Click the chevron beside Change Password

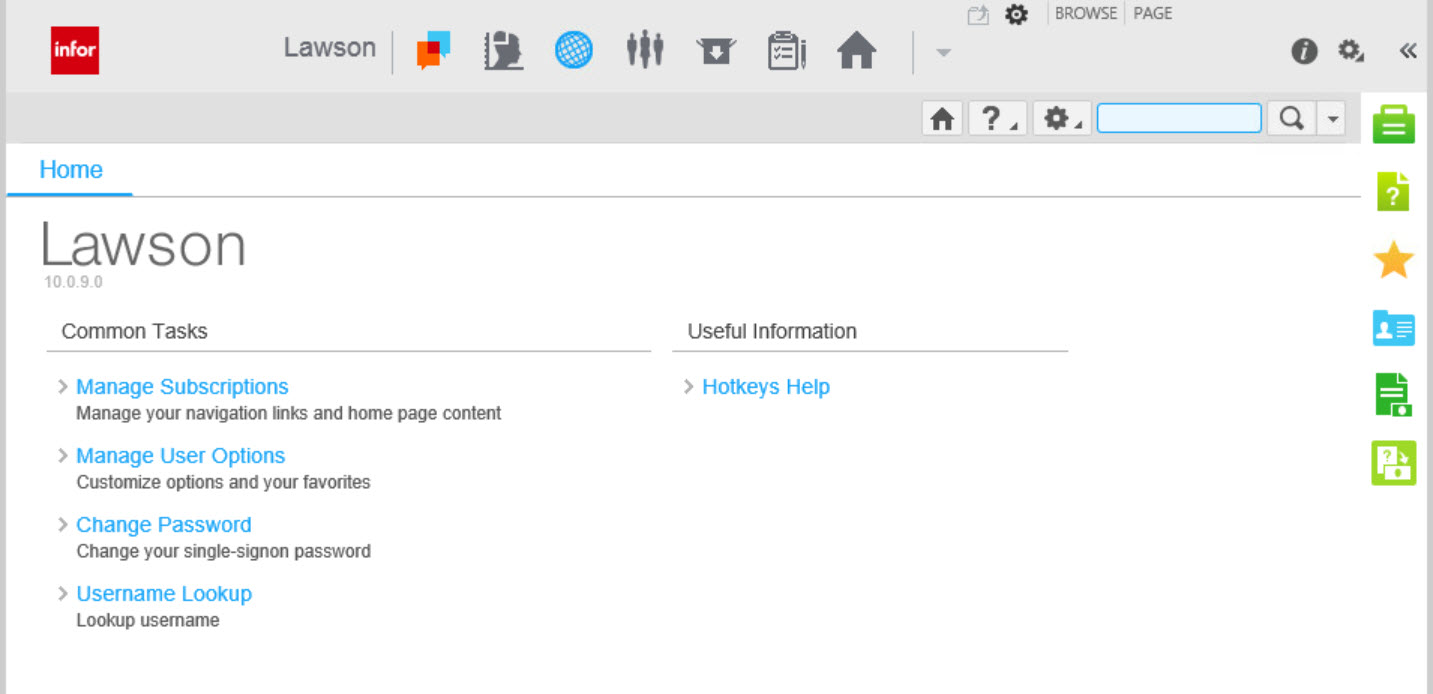pyautogui.click(x=63, y=524)
